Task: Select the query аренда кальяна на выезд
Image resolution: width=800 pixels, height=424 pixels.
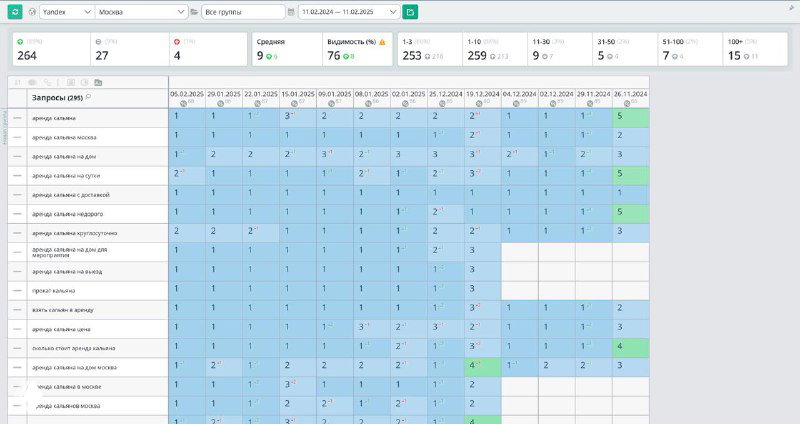Action: pyautogui.click(x=67, y=271)
